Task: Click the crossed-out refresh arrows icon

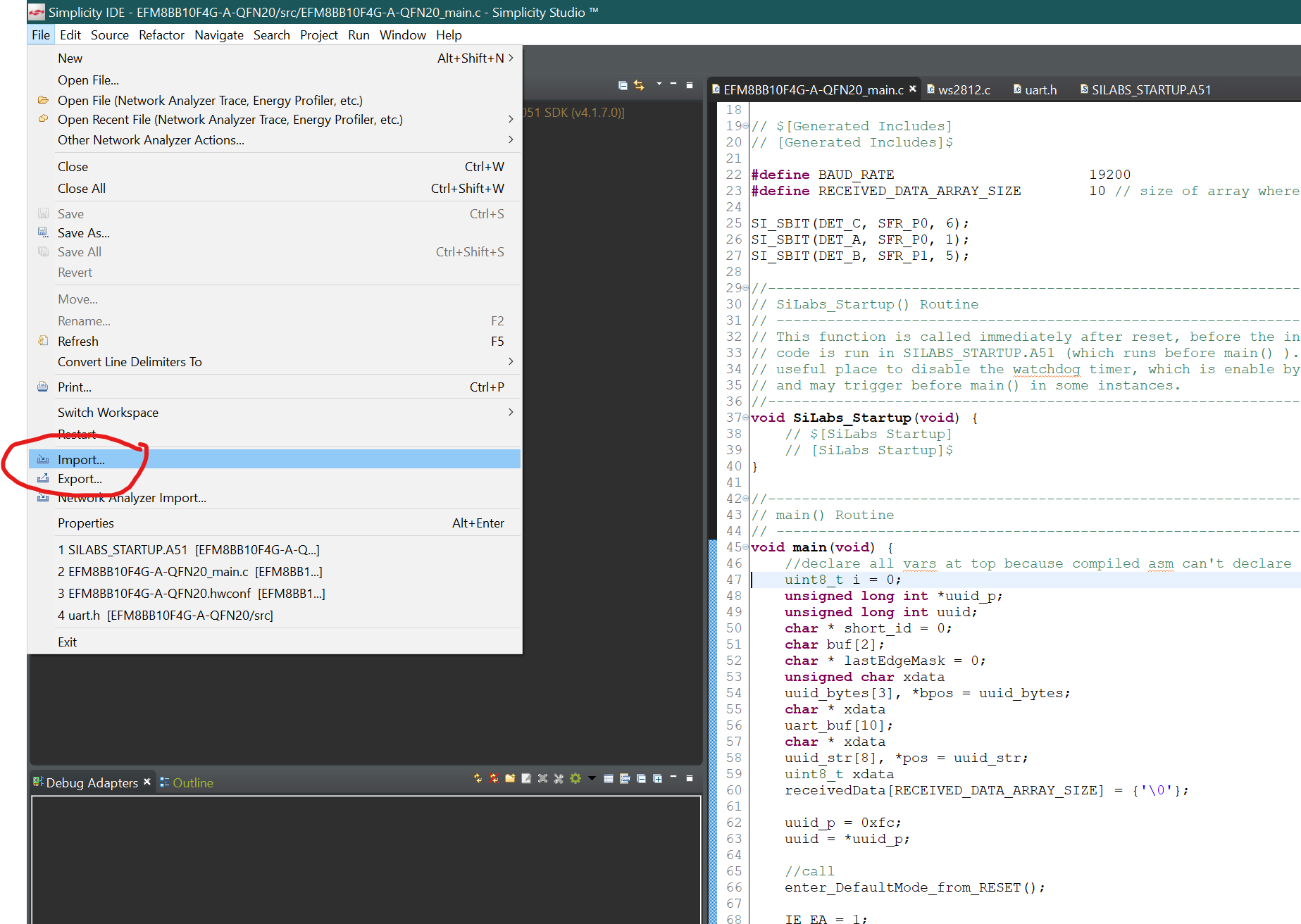Action: point(494,778)
